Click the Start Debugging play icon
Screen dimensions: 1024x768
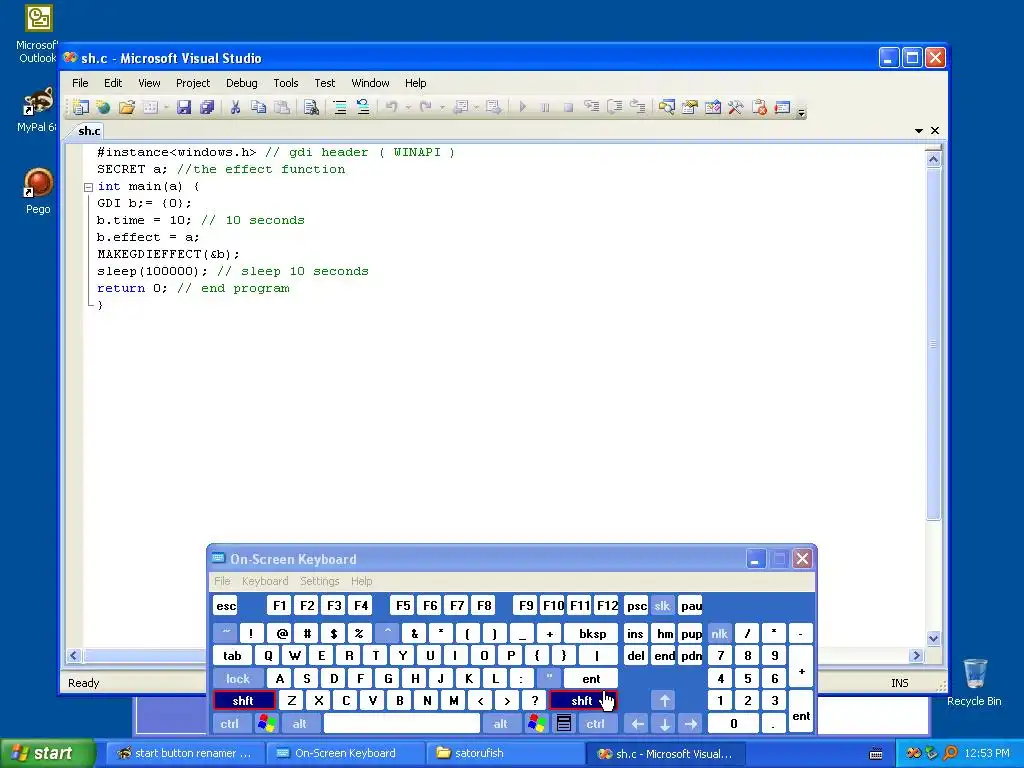pos(522,106)
